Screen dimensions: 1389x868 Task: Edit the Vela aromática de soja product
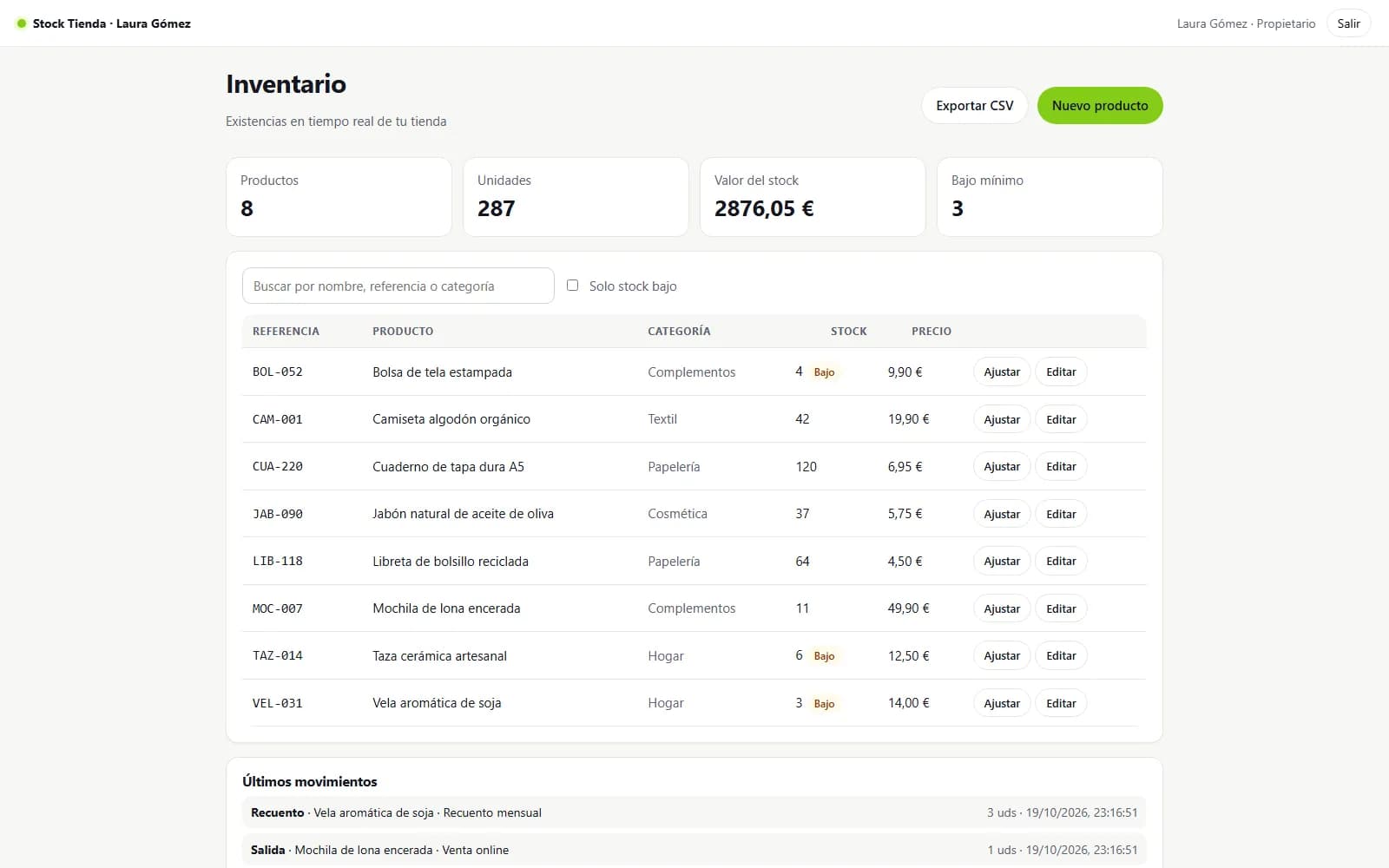point(1061,703)
